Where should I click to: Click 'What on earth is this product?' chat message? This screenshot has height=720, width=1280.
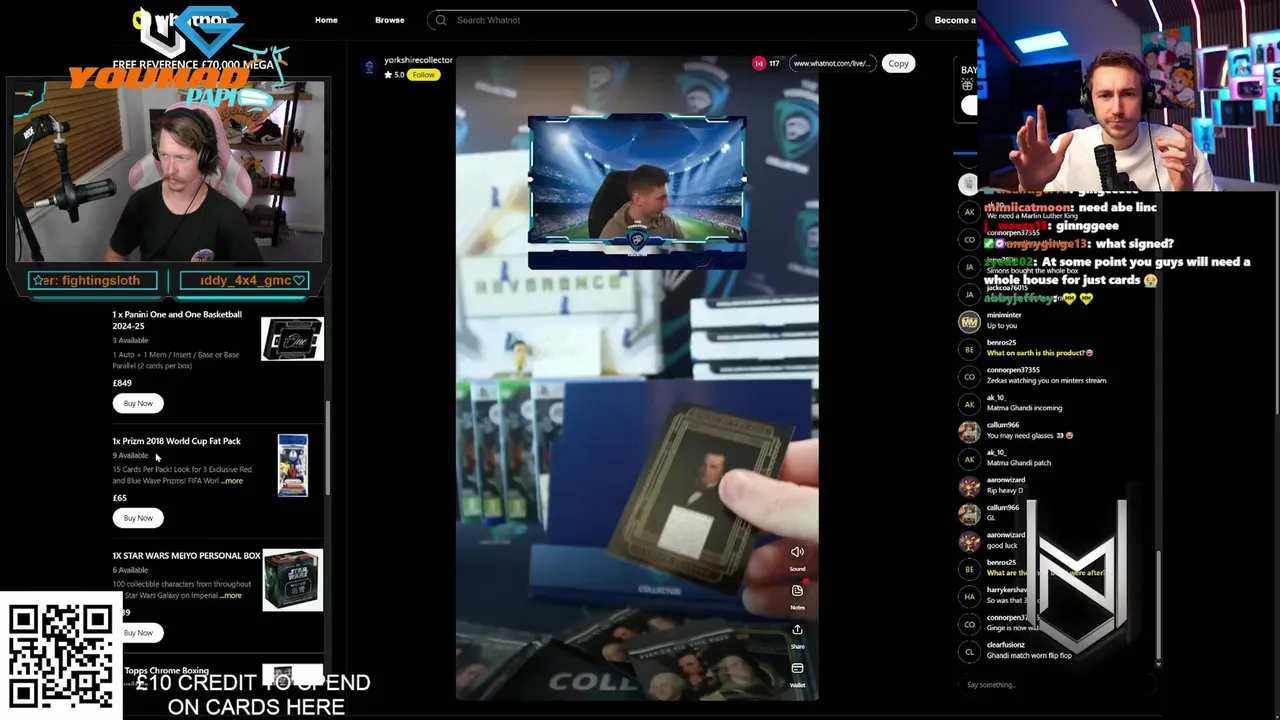(x=1040, y=353)
